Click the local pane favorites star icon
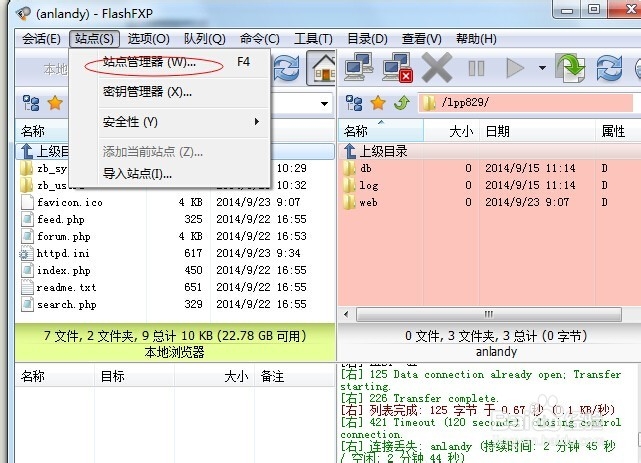 point(55,103)
